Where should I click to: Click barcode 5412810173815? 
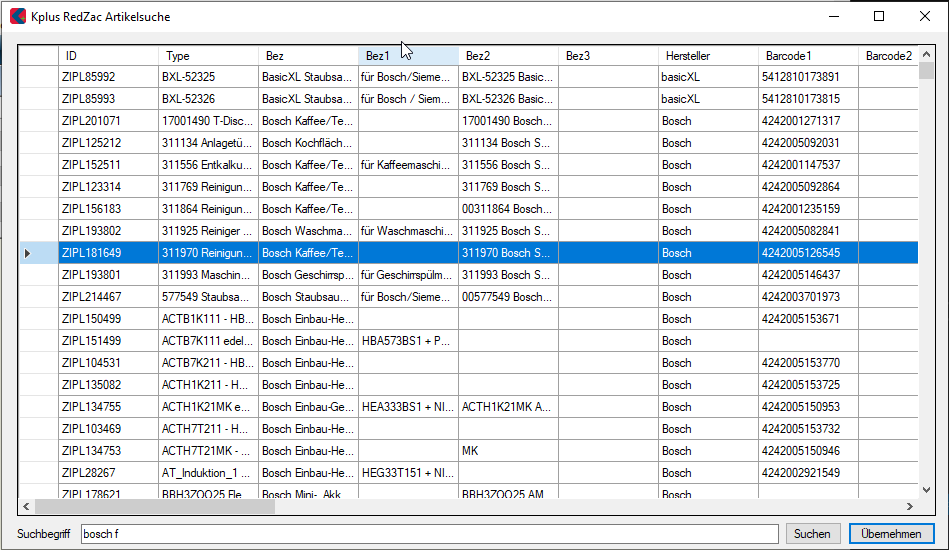tap(808, 99)
